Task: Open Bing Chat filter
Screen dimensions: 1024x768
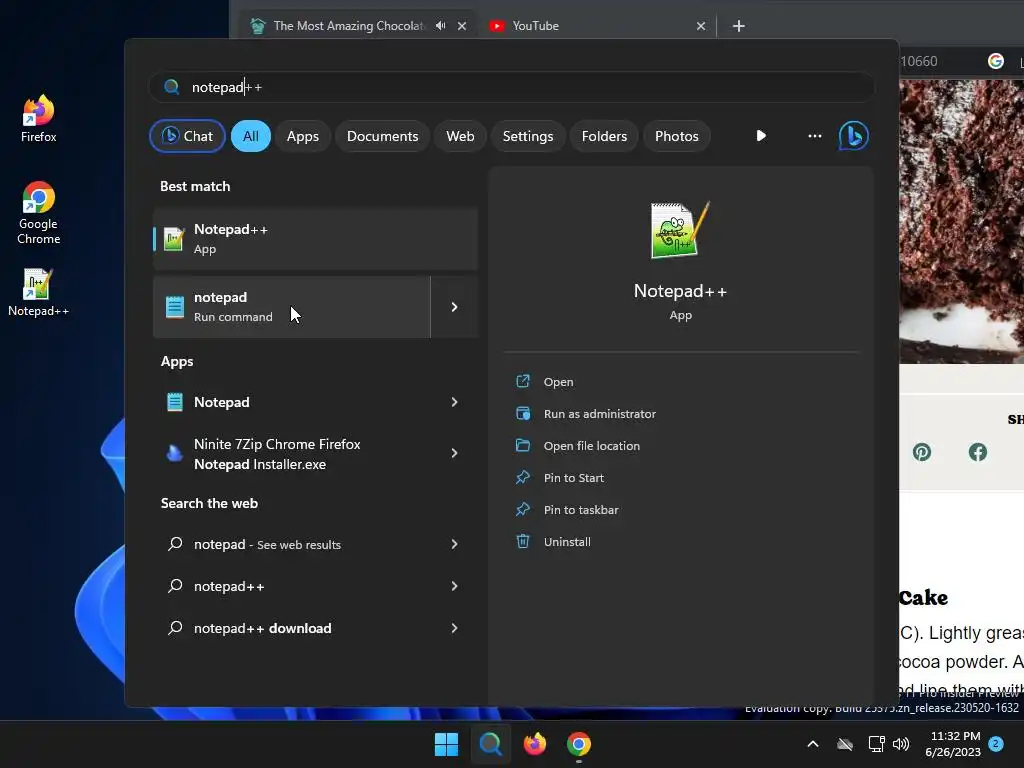Action: click(187, 136)
